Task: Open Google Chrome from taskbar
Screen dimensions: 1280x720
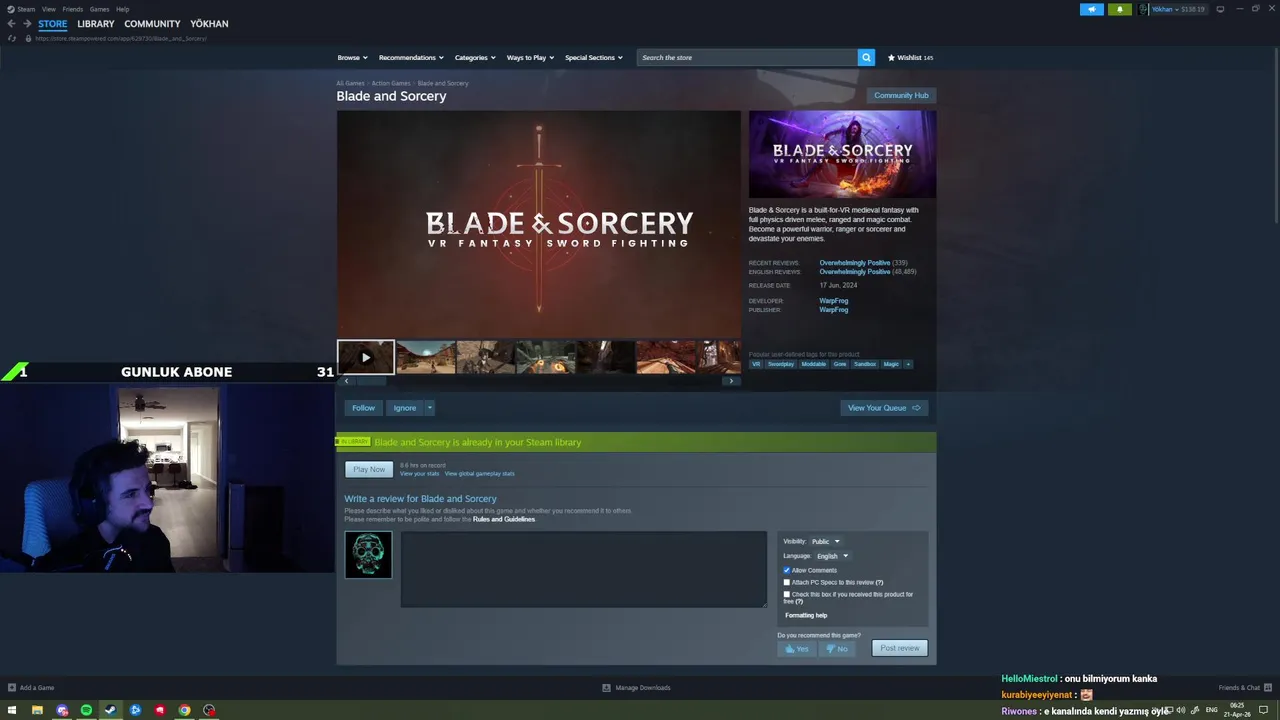Action: (184, 710)
